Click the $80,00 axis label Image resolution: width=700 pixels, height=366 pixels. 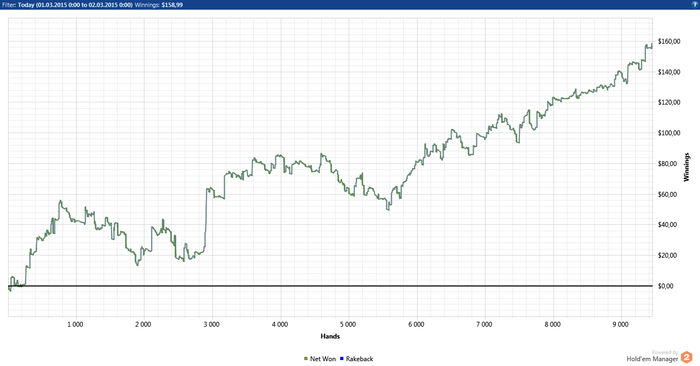[x=667, y=163]
